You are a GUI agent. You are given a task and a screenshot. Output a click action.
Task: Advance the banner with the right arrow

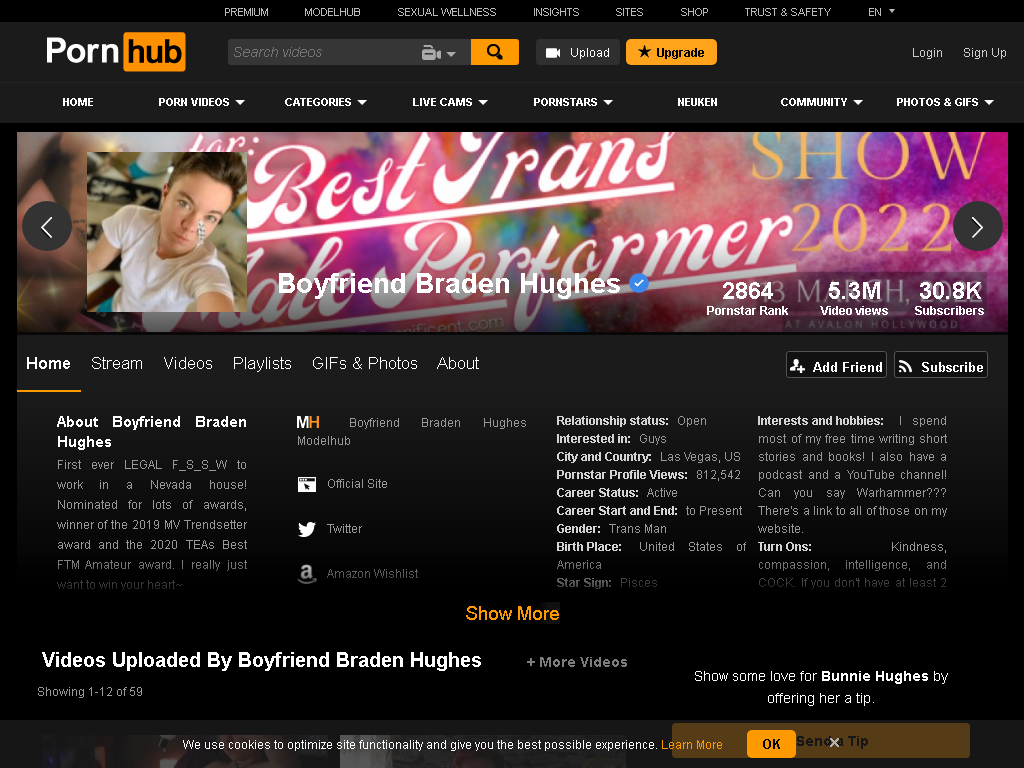(978, 227)
